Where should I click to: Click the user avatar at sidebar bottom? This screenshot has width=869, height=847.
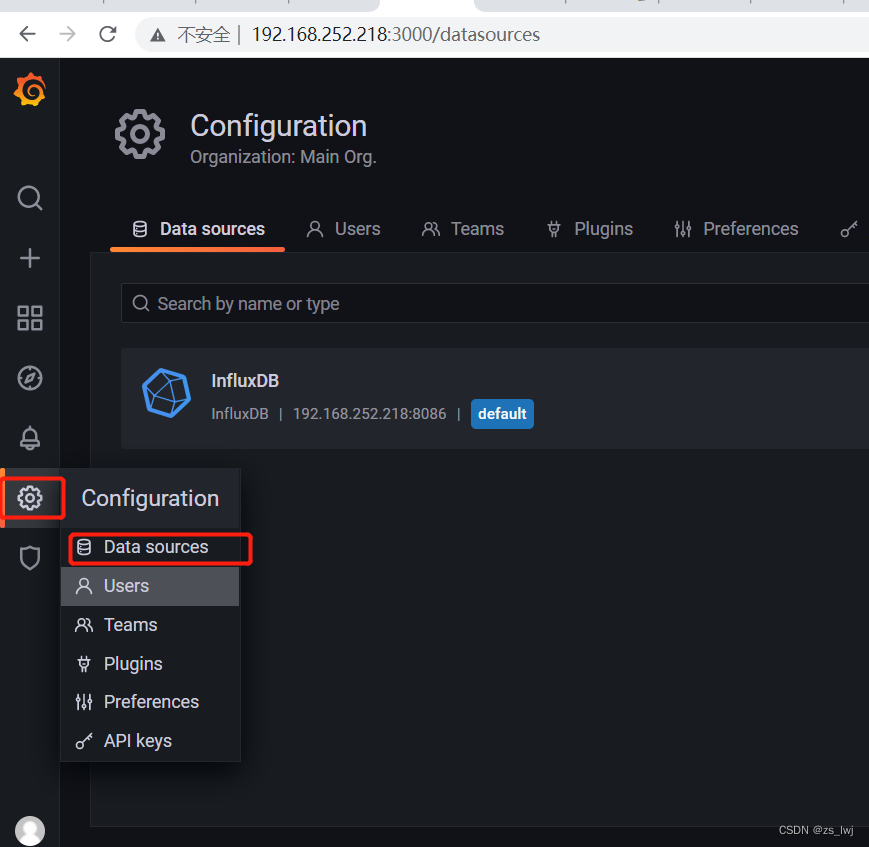30,830
